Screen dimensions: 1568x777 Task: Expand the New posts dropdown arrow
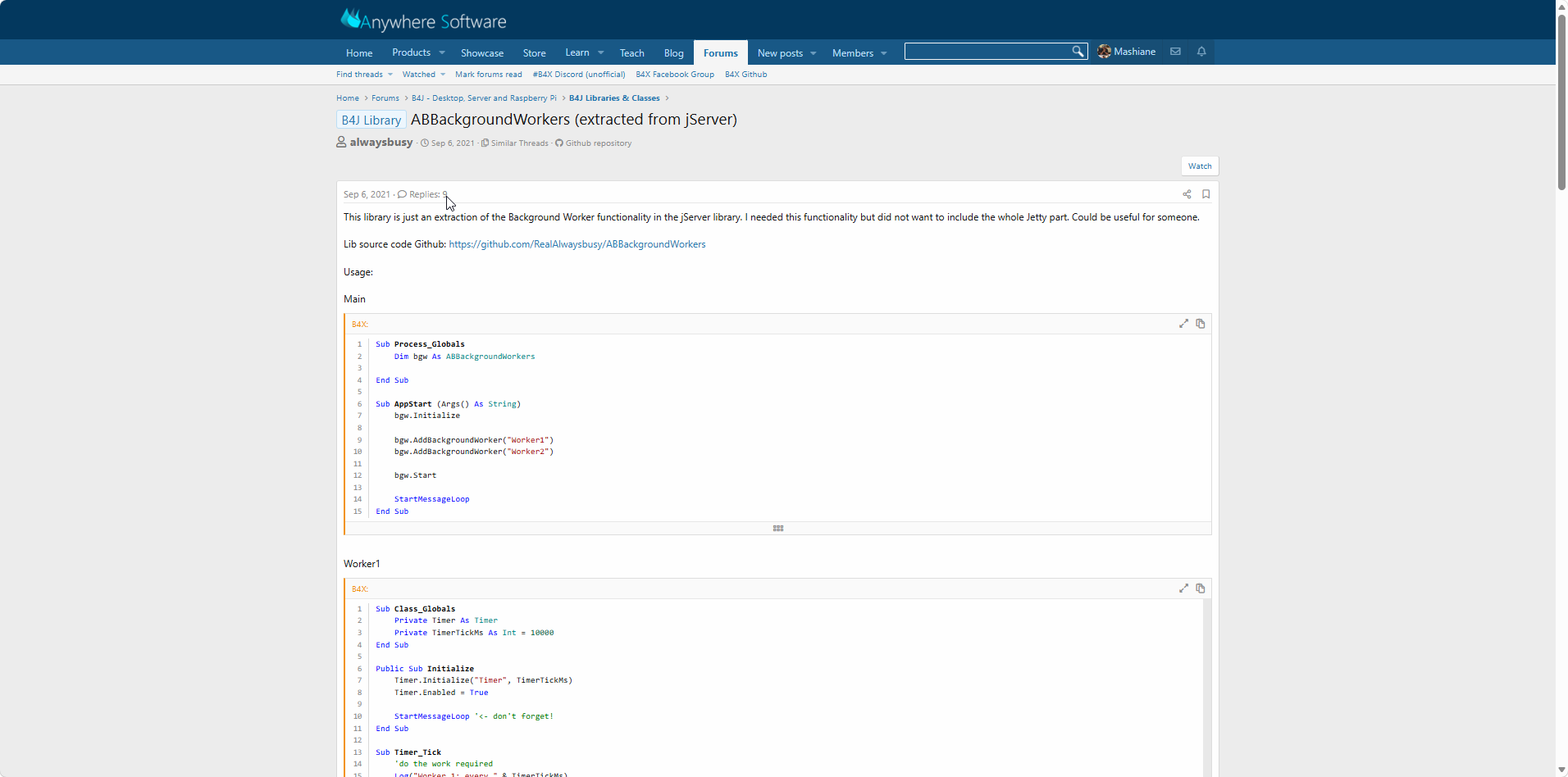coord(814,53)
